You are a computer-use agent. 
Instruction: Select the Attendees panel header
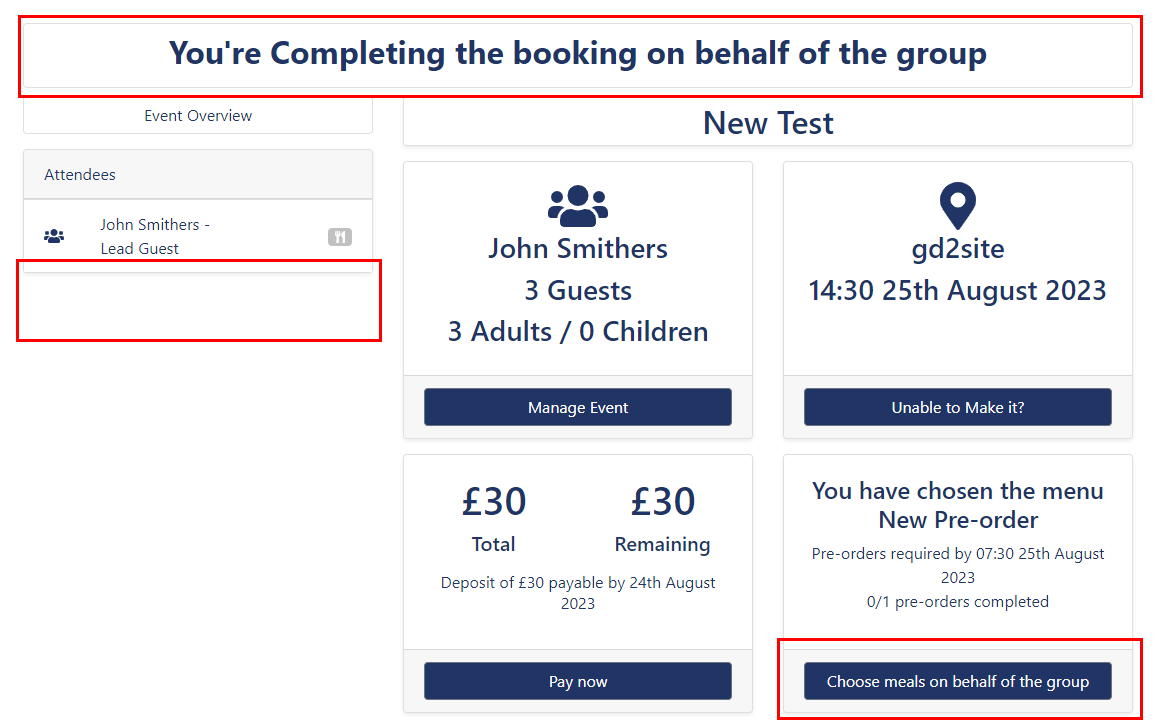click(198, 175)
